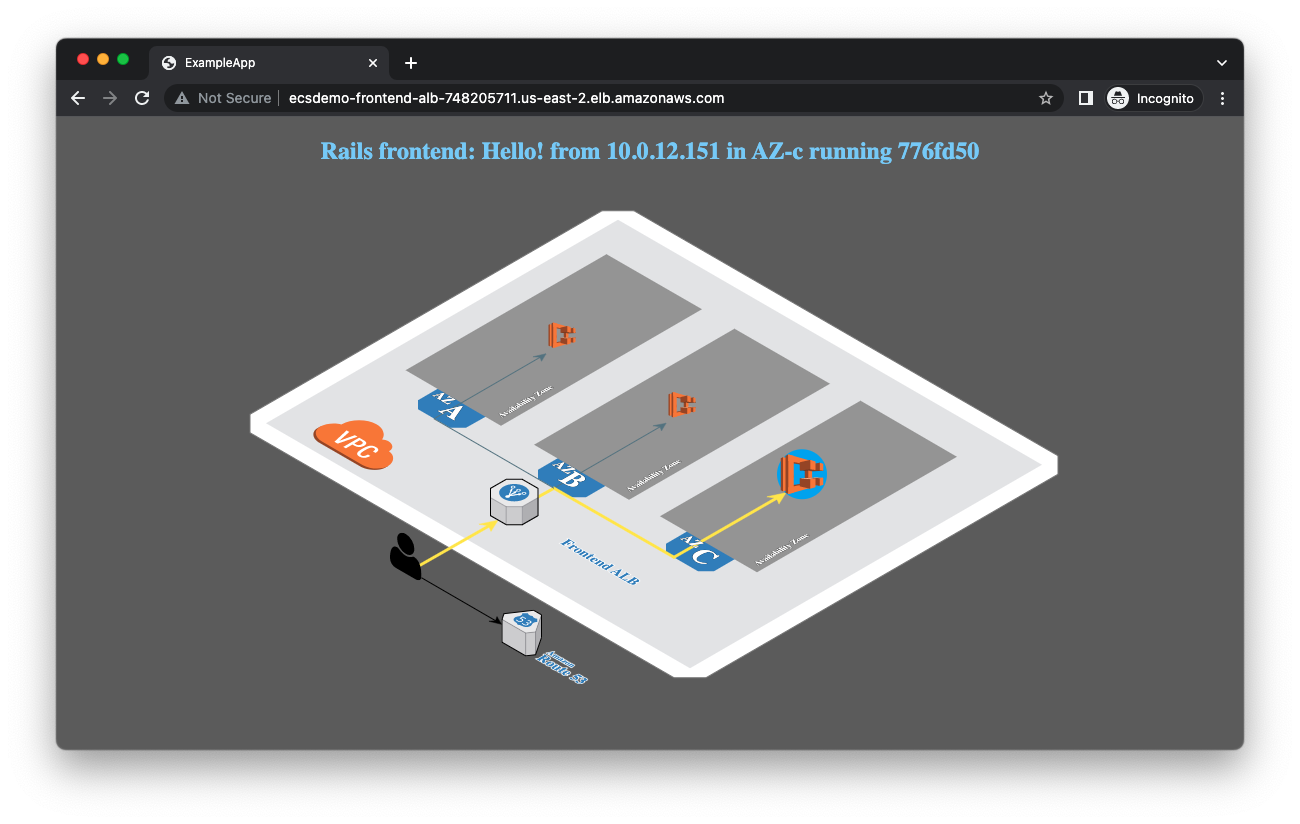Click the Frontend ALB load balancer icon
Image resolution: width=1300 pixels, height=824 pixels.
coord(514,501)
